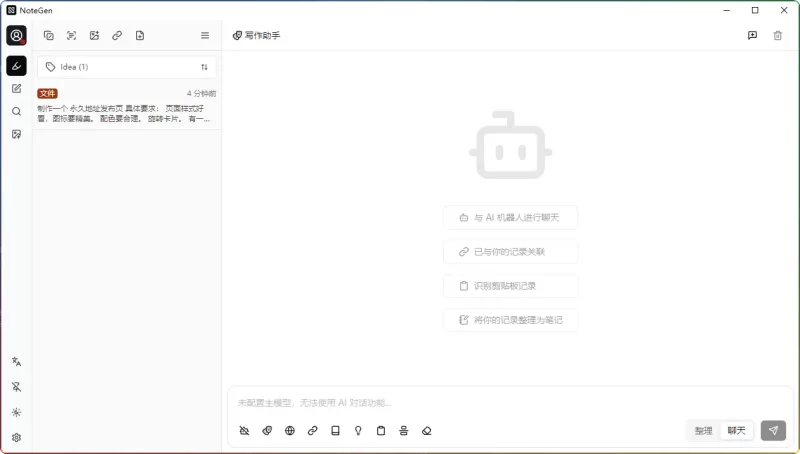Image resolution: width=800 pixels, height=454 pixels.
Task: Import a file record icon
Action: tap(140, 35)
